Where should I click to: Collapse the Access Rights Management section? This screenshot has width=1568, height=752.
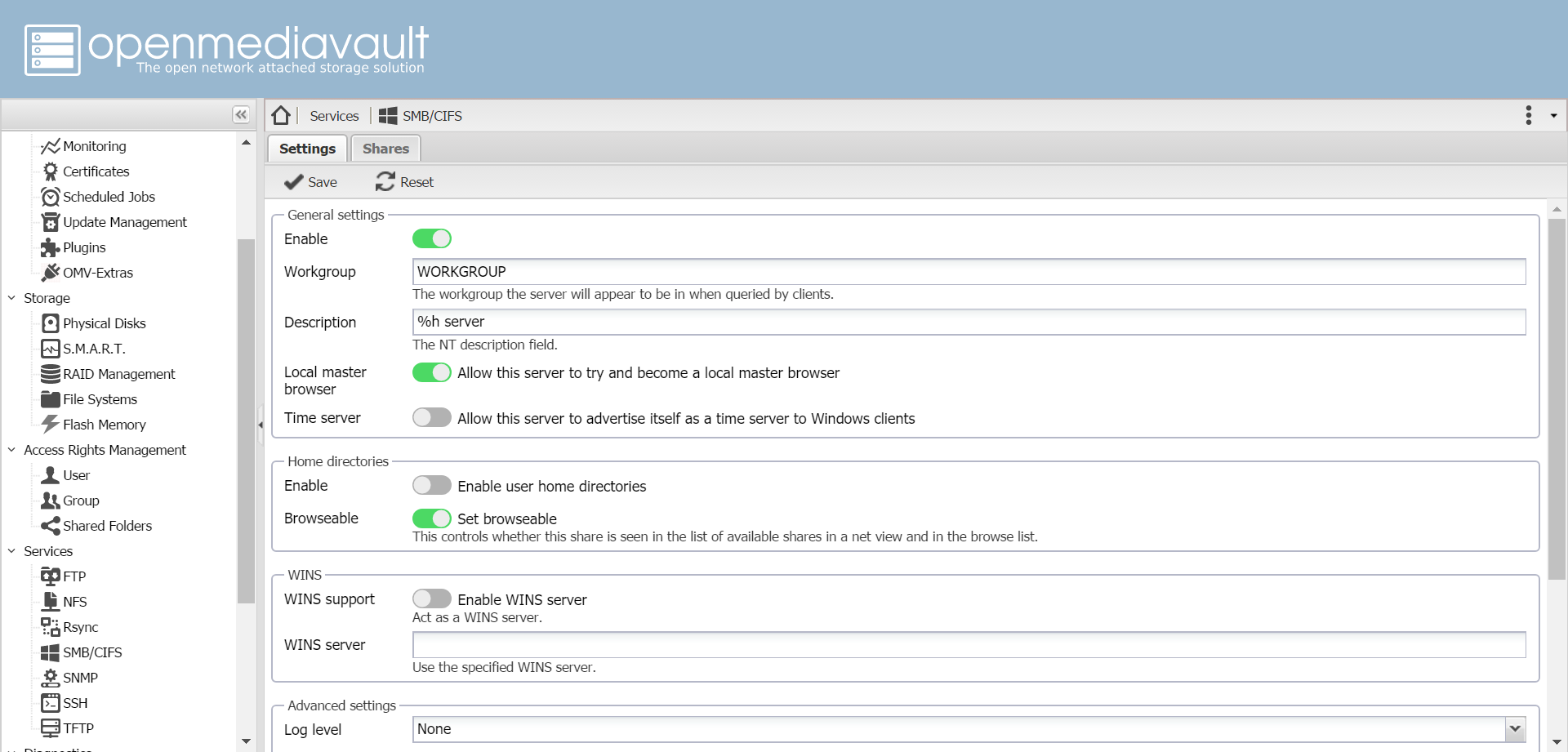11,450
